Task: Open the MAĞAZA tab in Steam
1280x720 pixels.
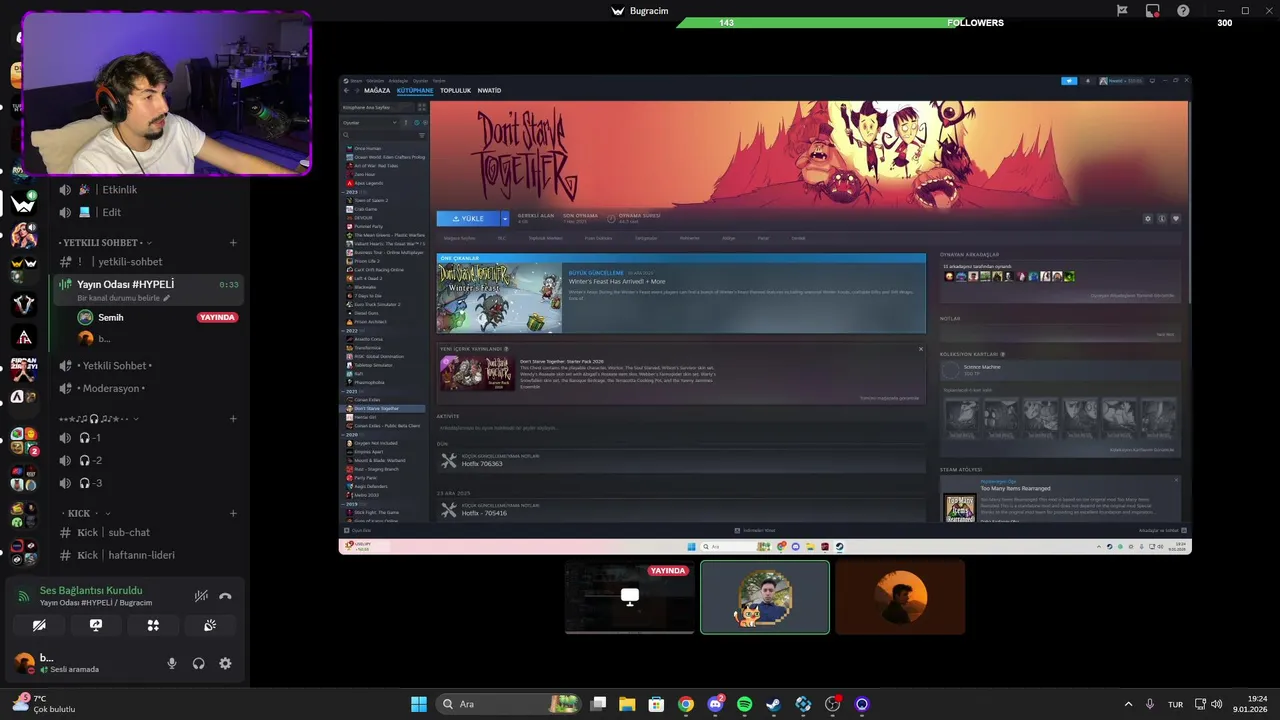Action: click(377, 91)
